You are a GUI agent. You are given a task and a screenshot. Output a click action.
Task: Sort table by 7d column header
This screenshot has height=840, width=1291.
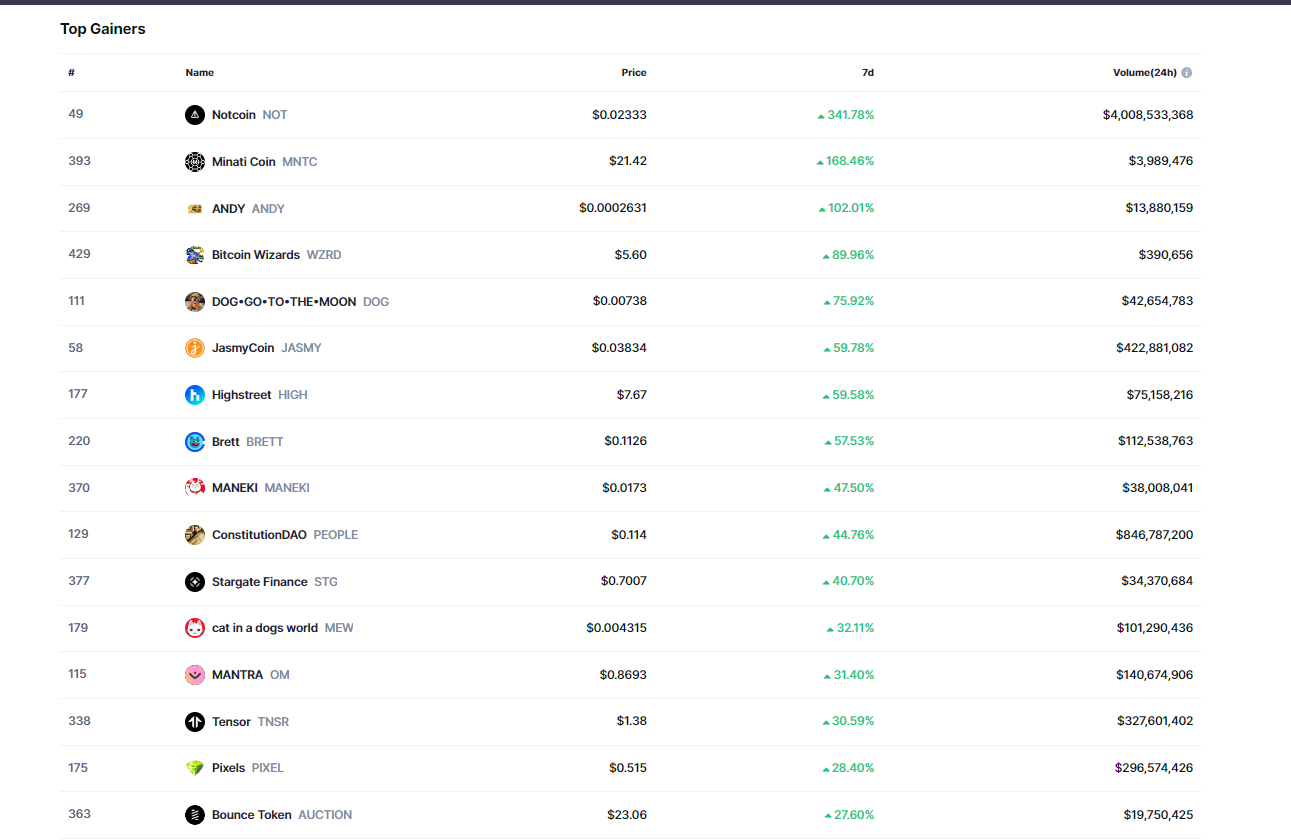[867, 73]
